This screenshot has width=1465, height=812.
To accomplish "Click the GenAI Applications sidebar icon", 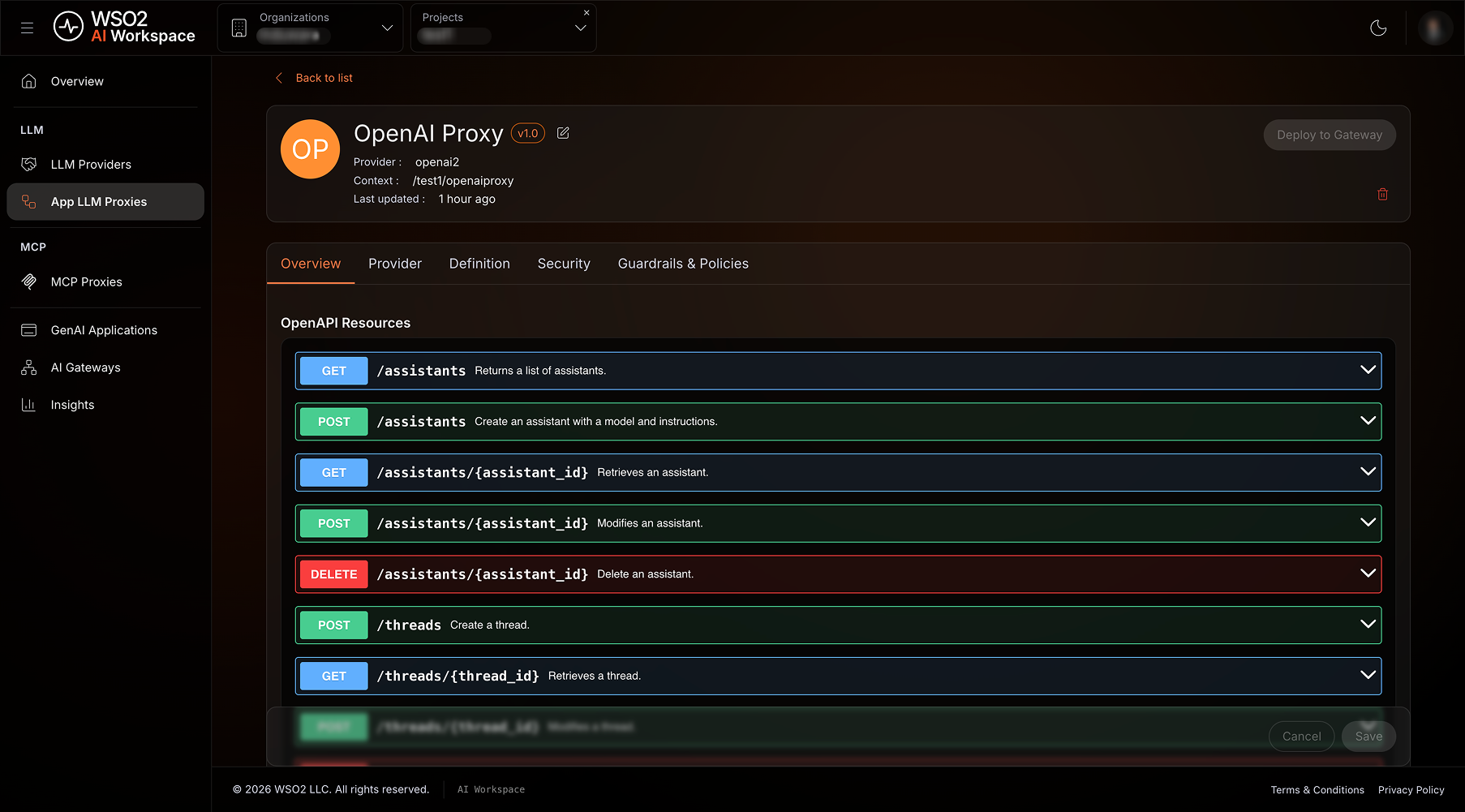I will point(29,330).
